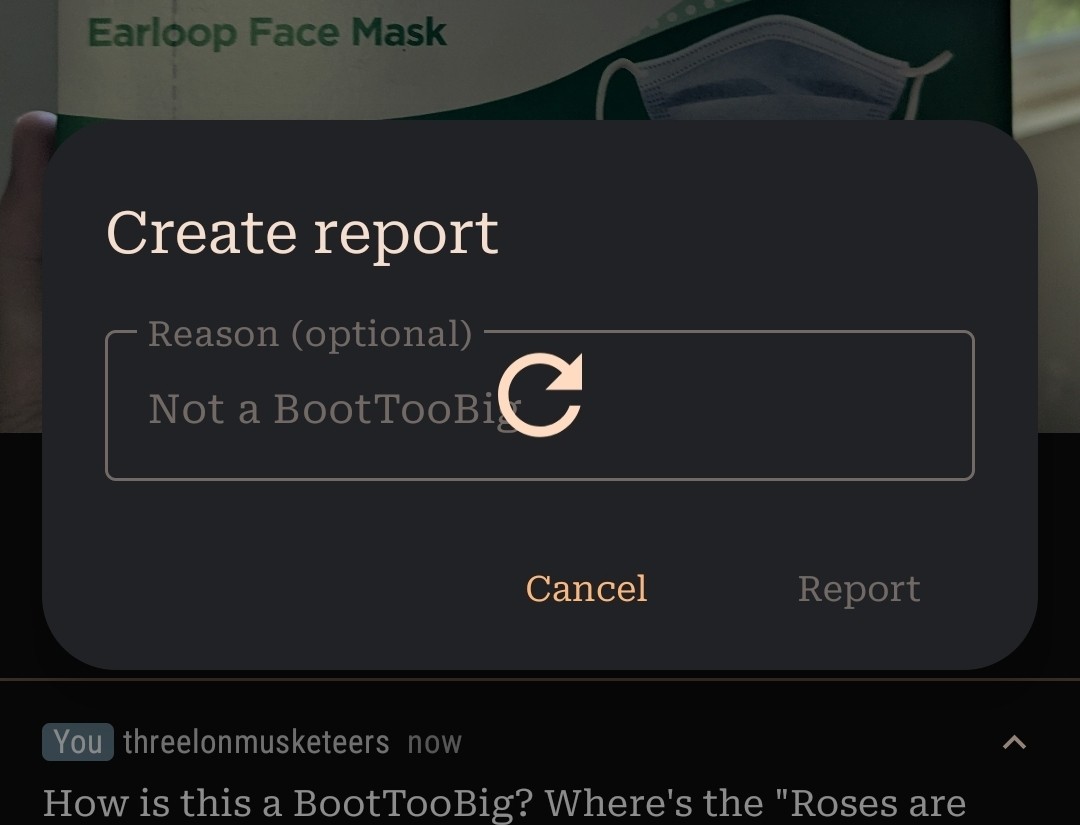This screenshot has width=1080, height=825.
Task: Tap the "You" badge on the comment
Action: point(77,742)
